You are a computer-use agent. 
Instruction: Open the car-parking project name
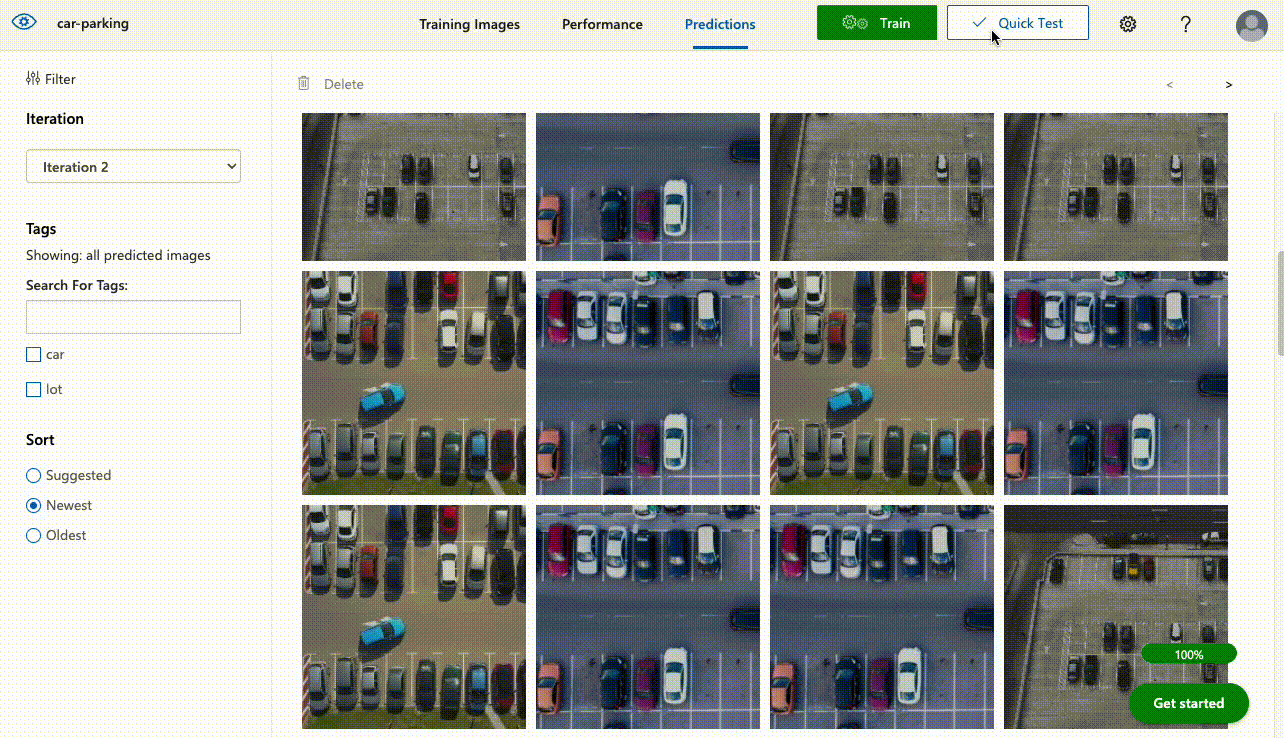click(91, 23)
